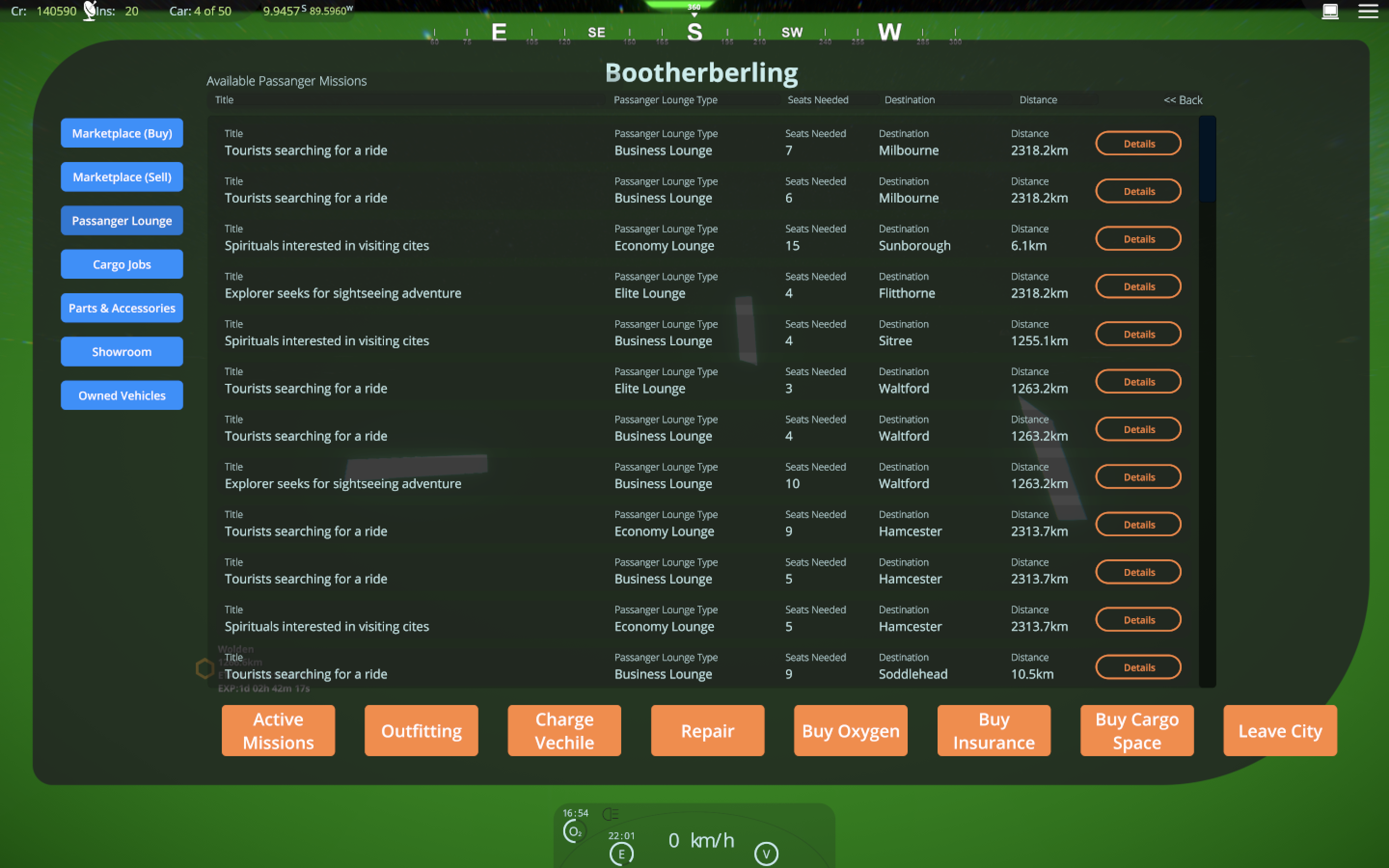Click the E energy gauge icon

coord(621,854)
